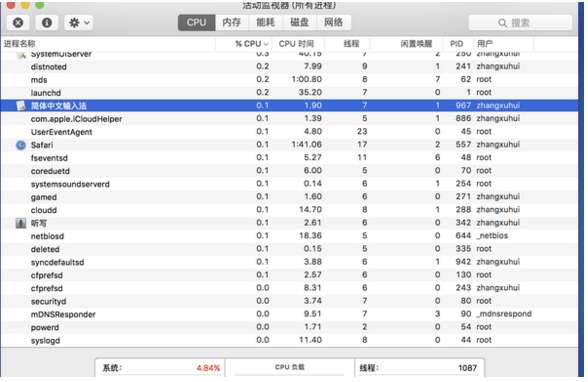Click the 搜索 search field
588x382 pixels.
[520, 23]
